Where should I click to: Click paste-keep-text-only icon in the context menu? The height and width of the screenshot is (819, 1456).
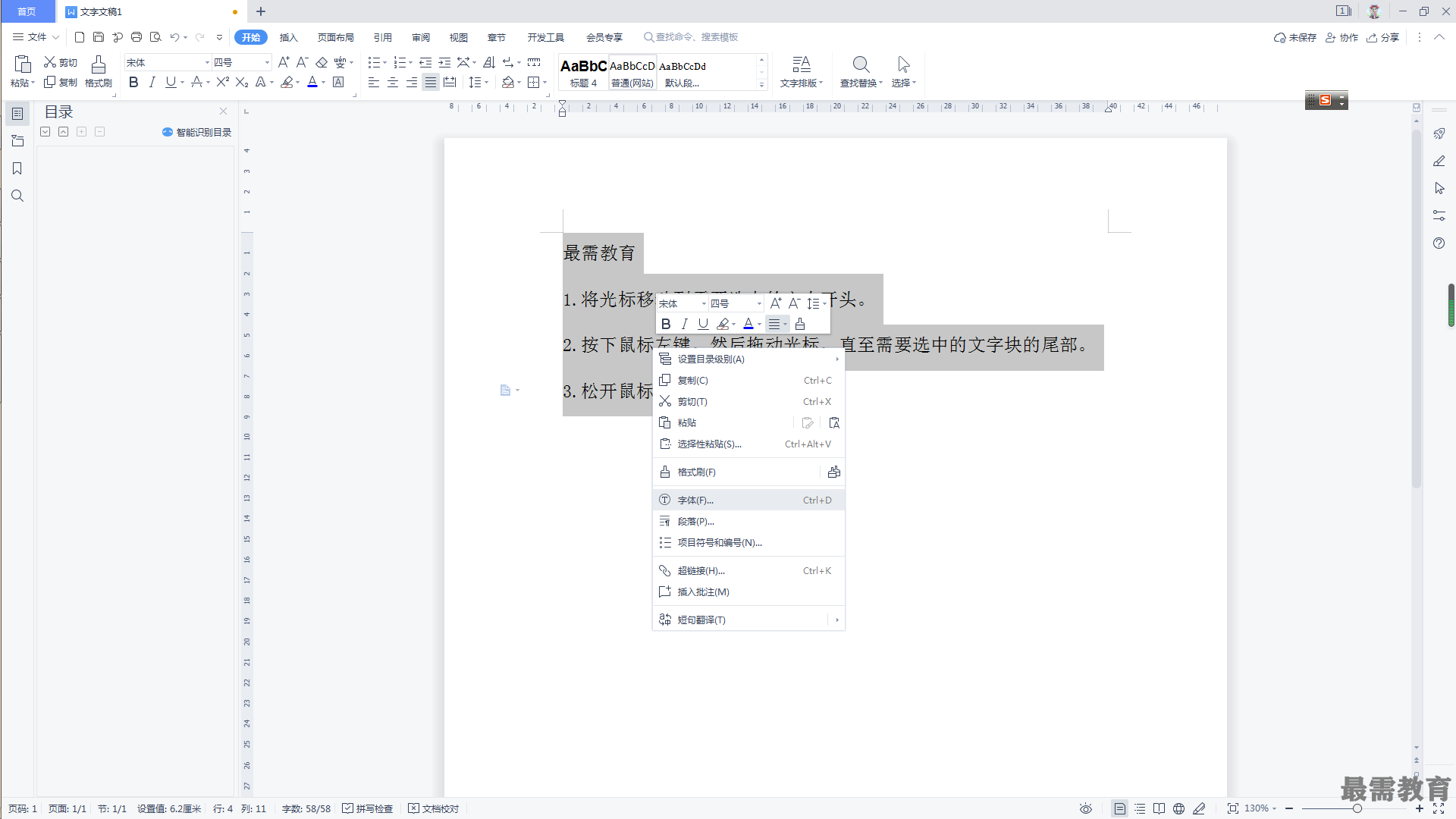(x=834, y=423)
